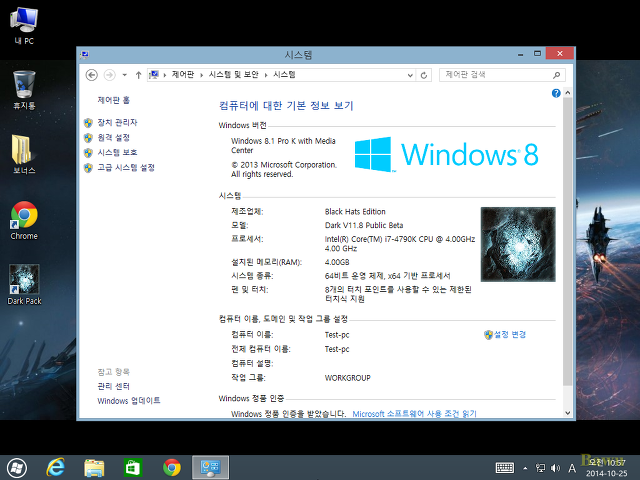Click the Windows 8 logo image
Viewport: 640px width, 480px height.
tap(446, 154)
